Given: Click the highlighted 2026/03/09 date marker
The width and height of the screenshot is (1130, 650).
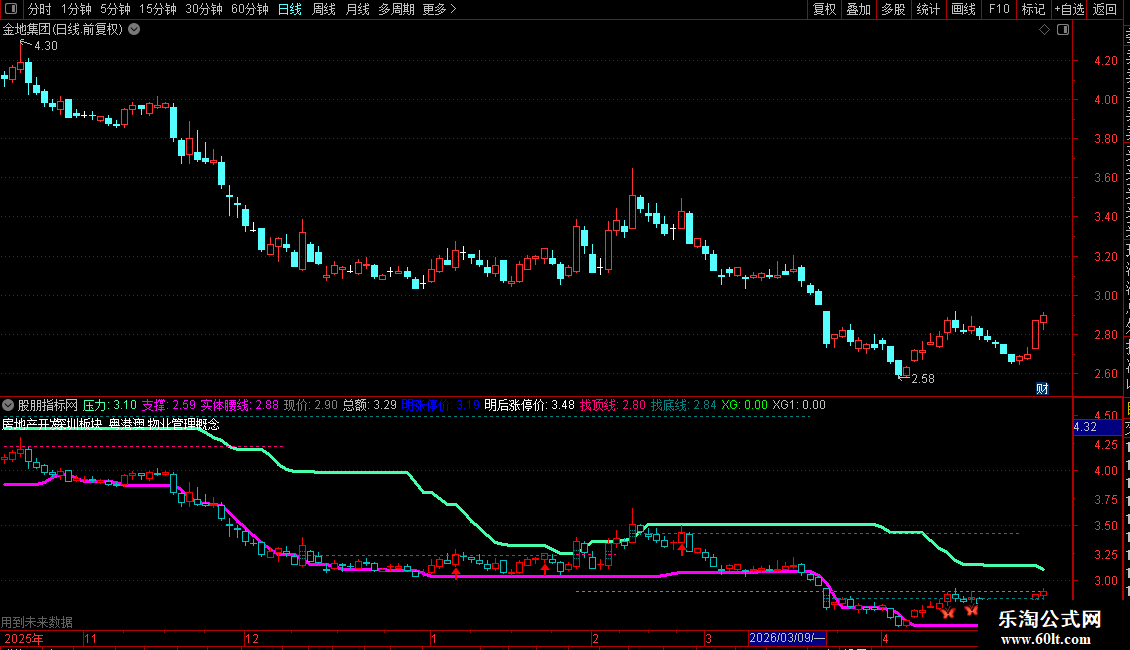Looking at the screenshot, I should (787, 638).
